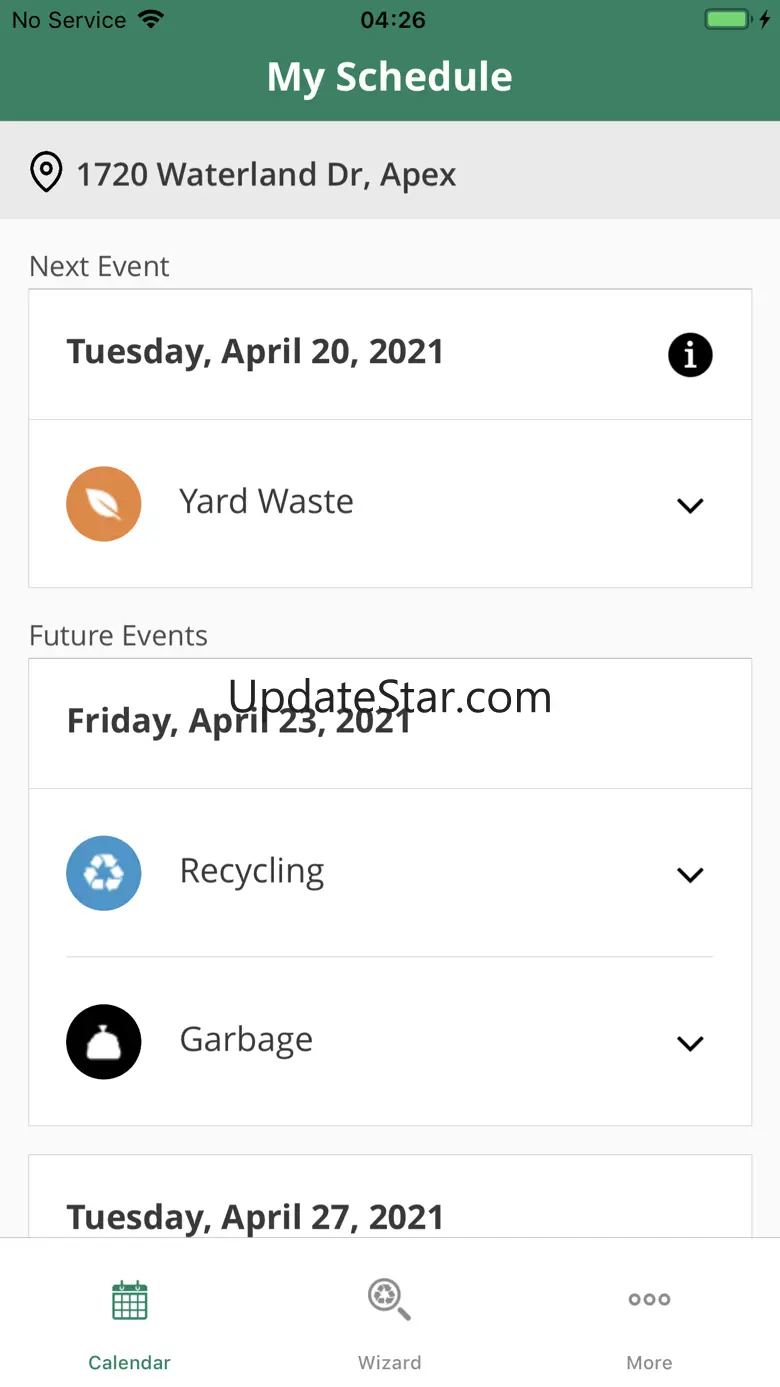Expand the Garbage details chevron
The width and height of the screenshot is (780, 1387).
[690, 1044]
